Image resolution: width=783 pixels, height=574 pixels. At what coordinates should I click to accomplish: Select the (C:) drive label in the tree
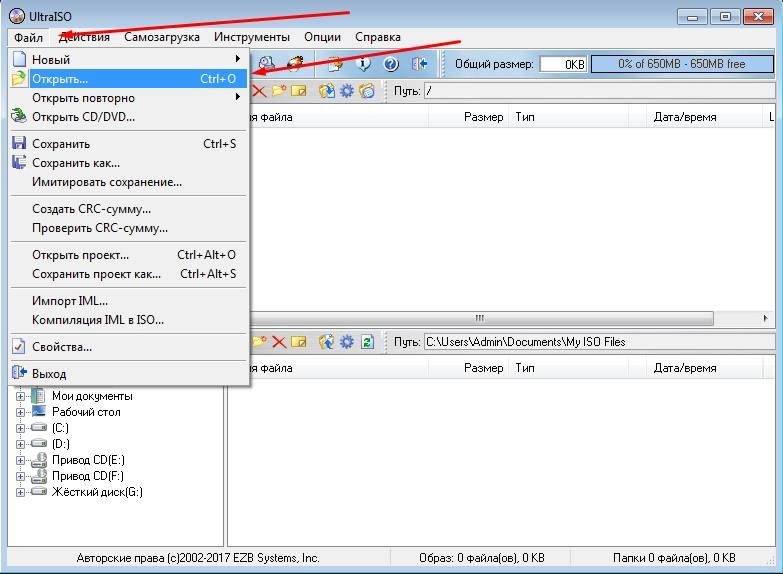60,428
